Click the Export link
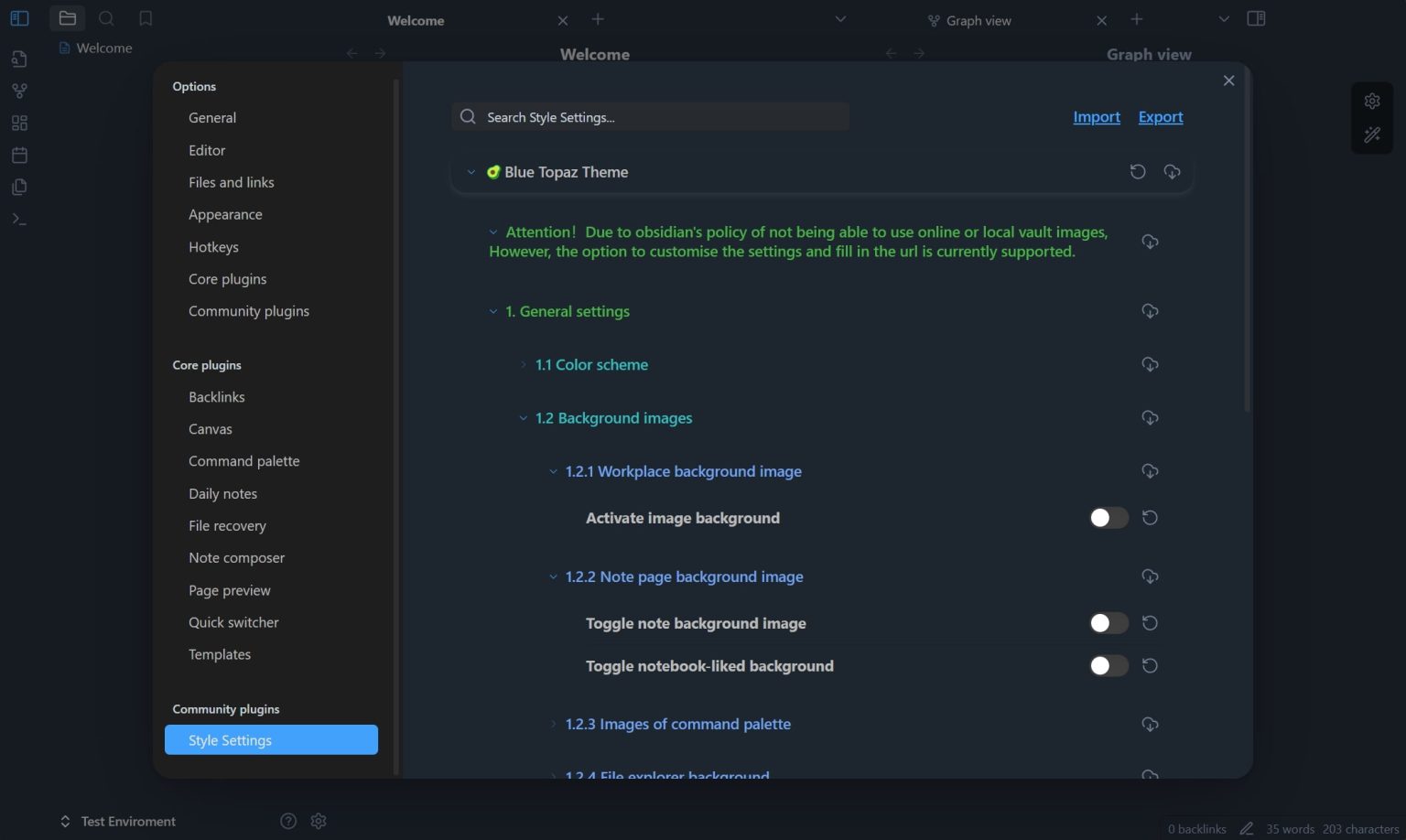Viewport: 1406px width, 840px height. click(1160, 116)
